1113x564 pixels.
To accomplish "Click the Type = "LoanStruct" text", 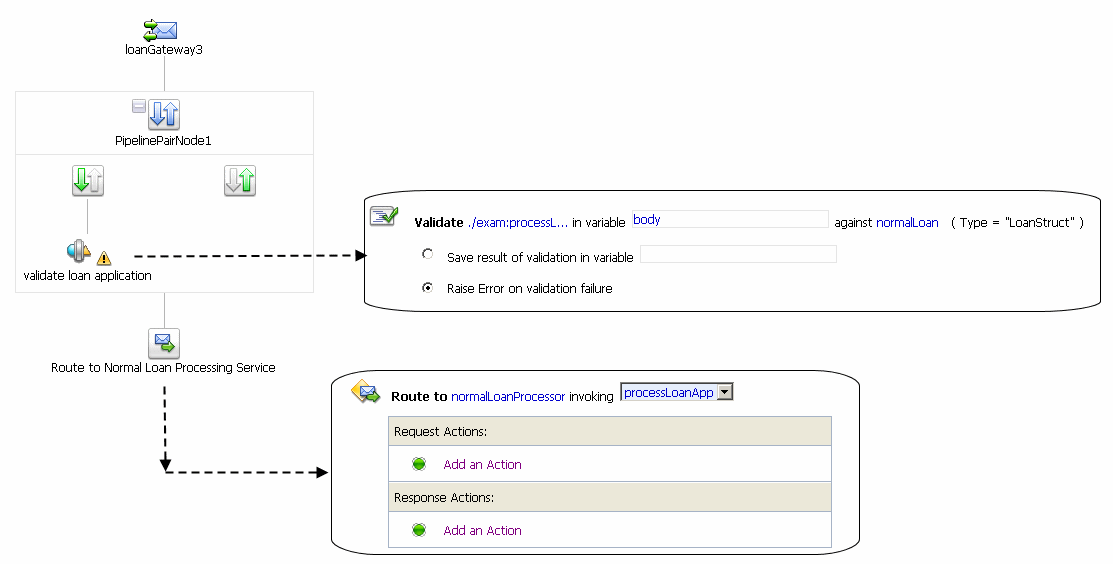I will point(1017,223).
